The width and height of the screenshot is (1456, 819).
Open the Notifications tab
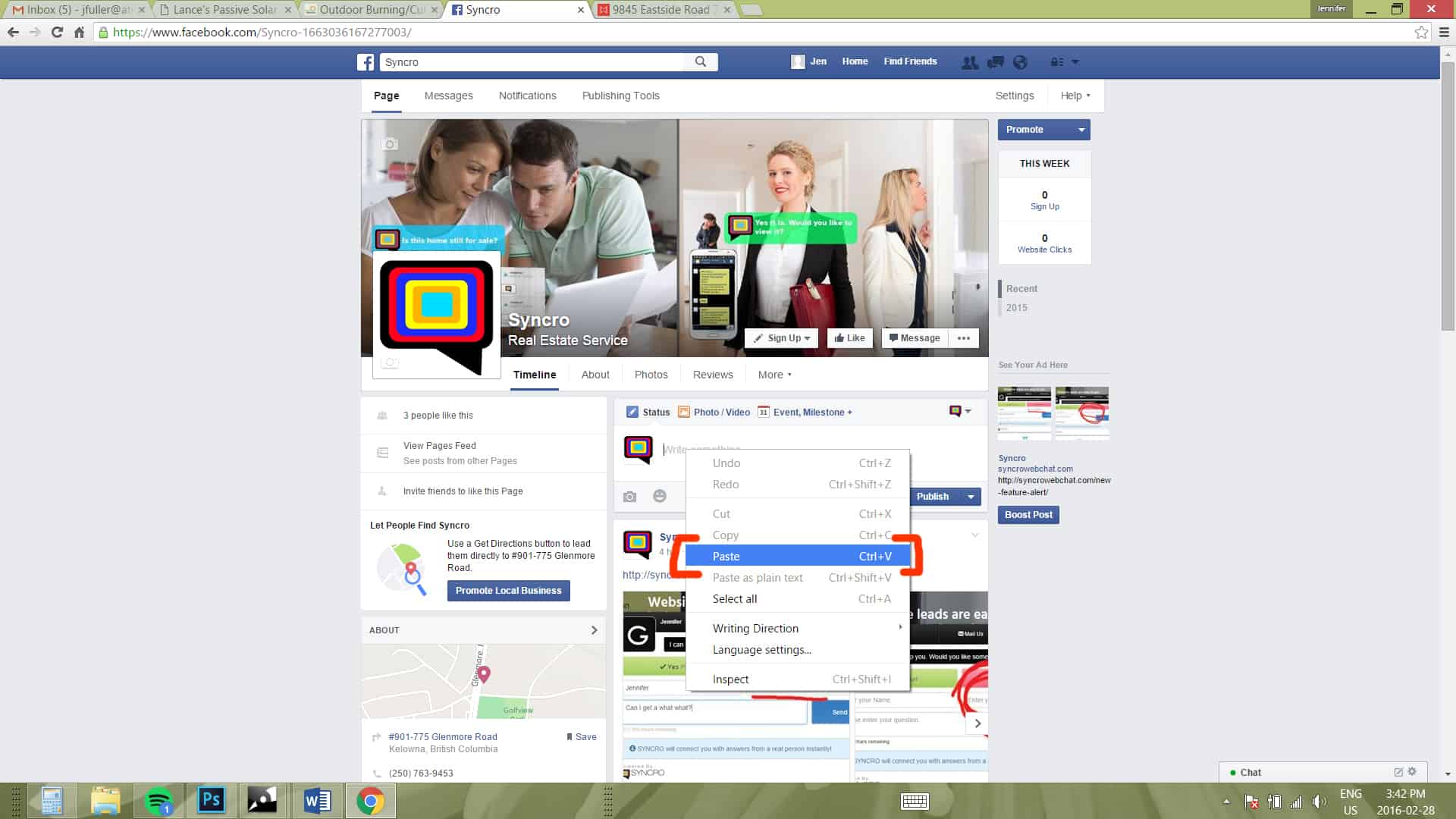click(527, 96)
